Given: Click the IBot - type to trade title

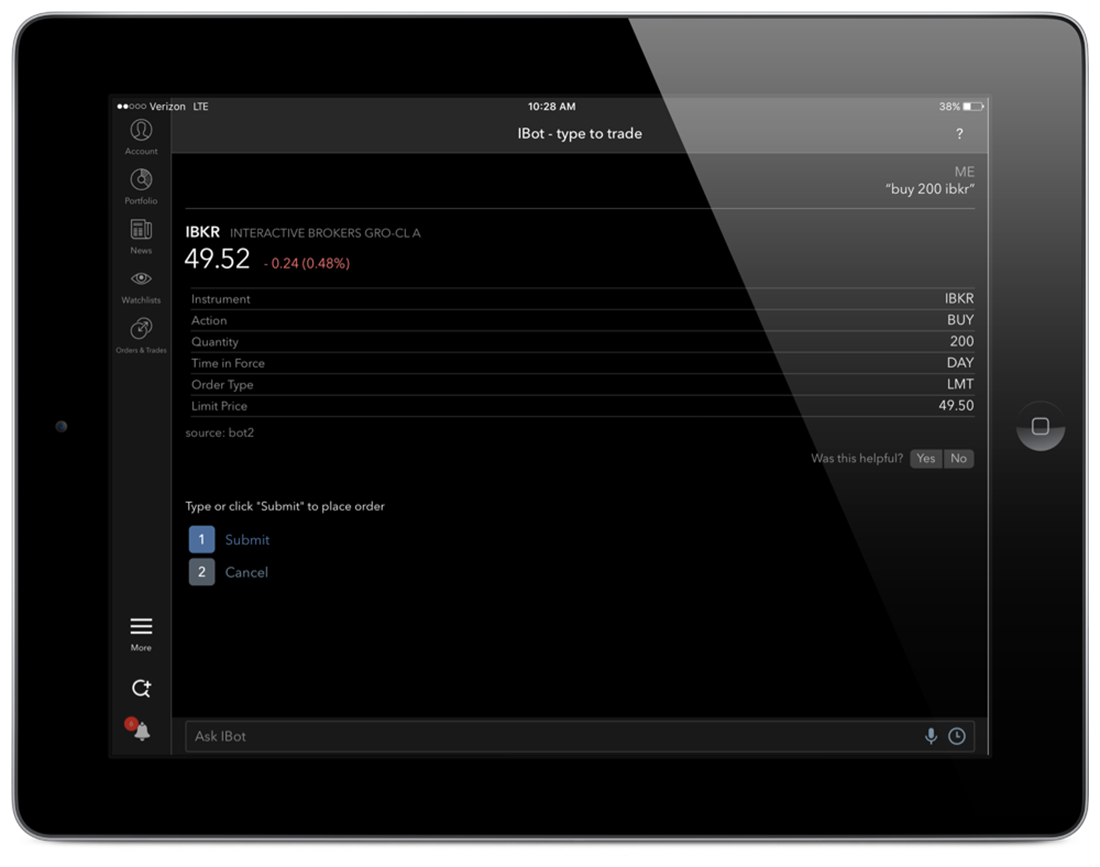Looking at the screenshot, I should (579, 133).
